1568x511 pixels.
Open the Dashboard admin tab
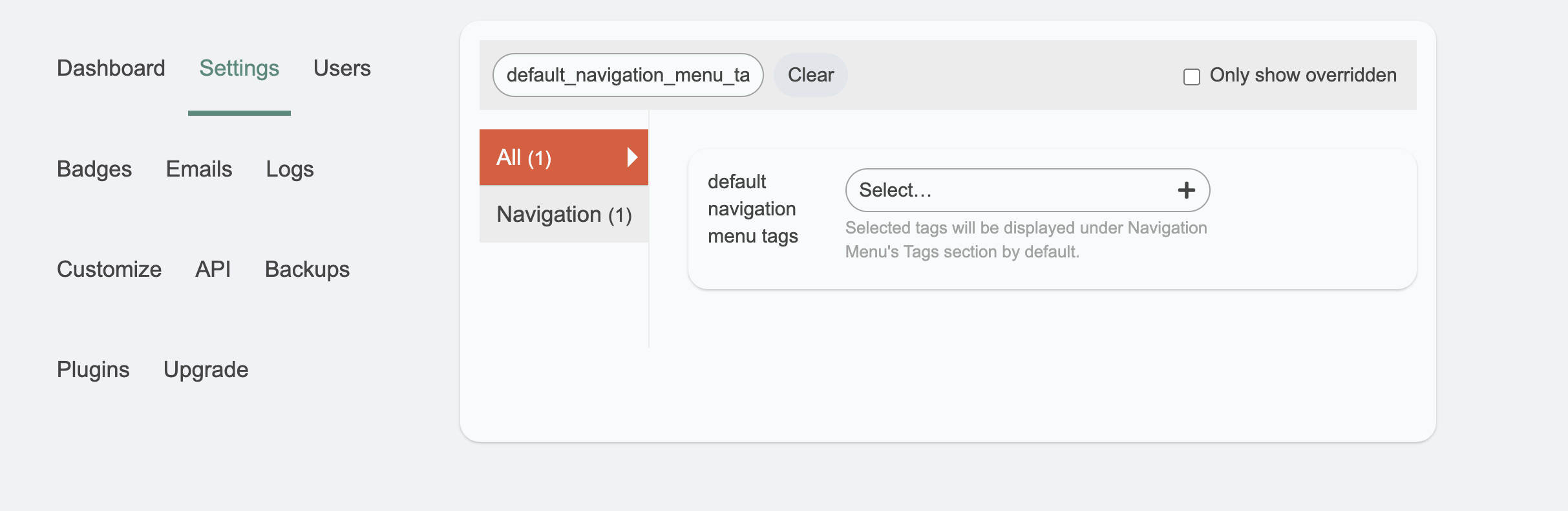[x=111, y=69]
